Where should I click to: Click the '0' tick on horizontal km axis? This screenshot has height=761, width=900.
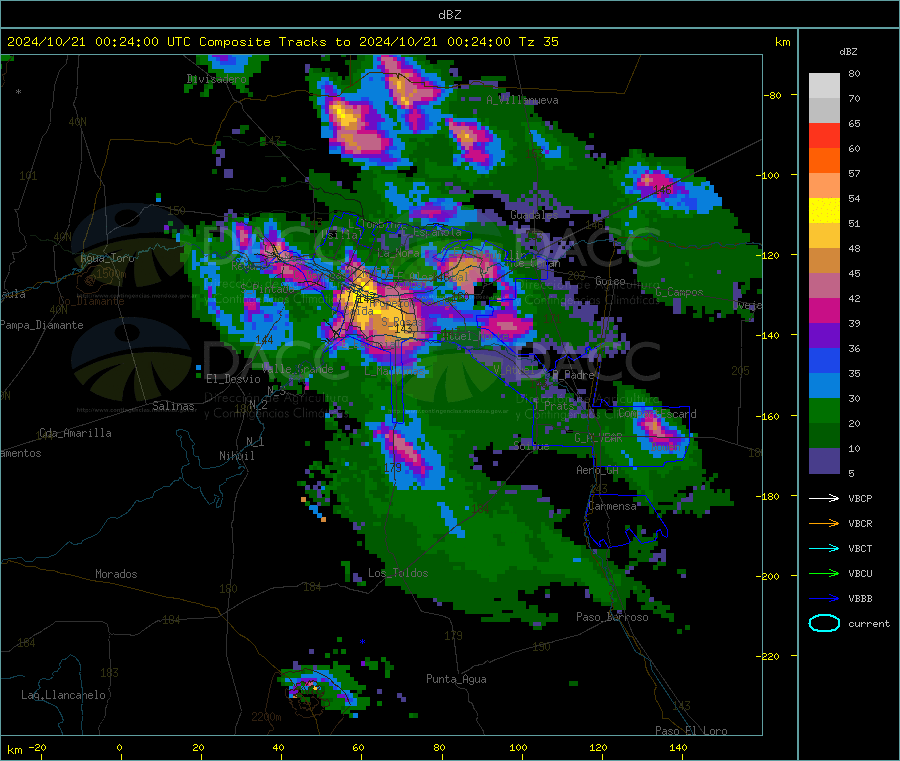click(119, 747)
